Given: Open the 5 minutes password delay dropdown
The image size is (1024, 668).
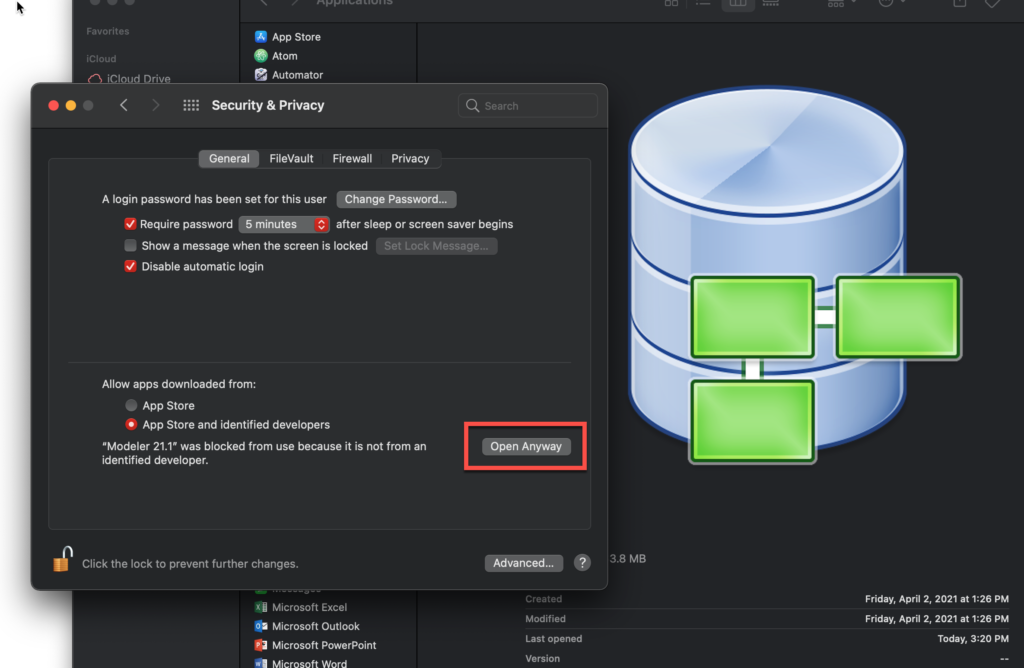Looking at the screenshot, I should (284, 224).
